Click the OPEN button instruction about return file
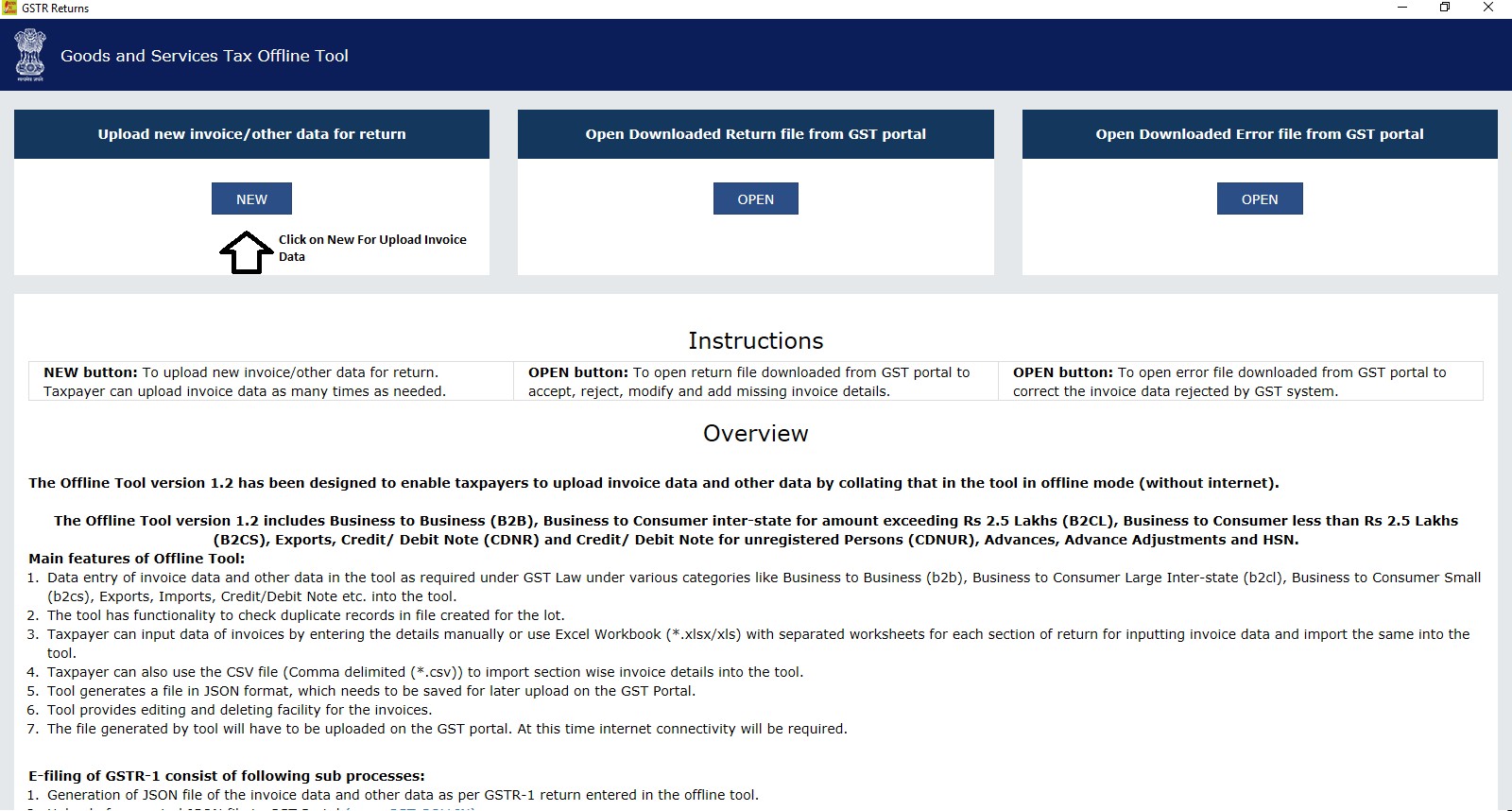1512x811 pixels. 756,382
